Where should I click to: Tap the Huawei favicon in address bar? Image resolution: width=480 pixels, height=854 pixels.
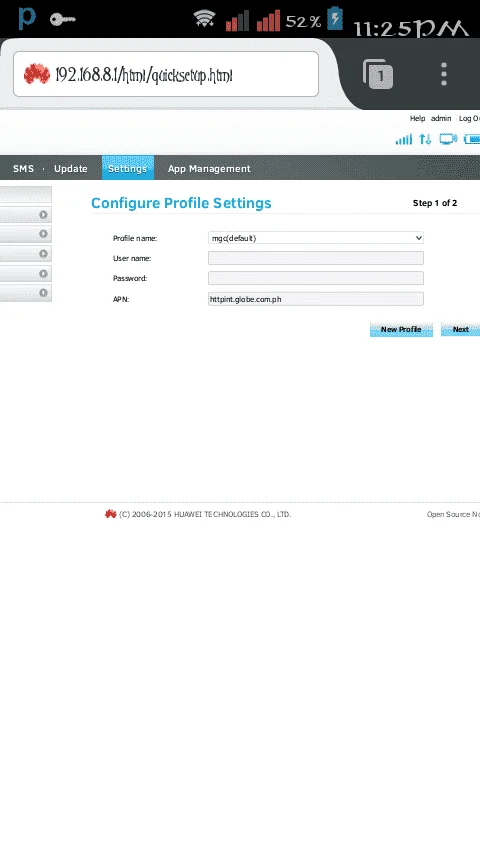[x=37, y=74]
